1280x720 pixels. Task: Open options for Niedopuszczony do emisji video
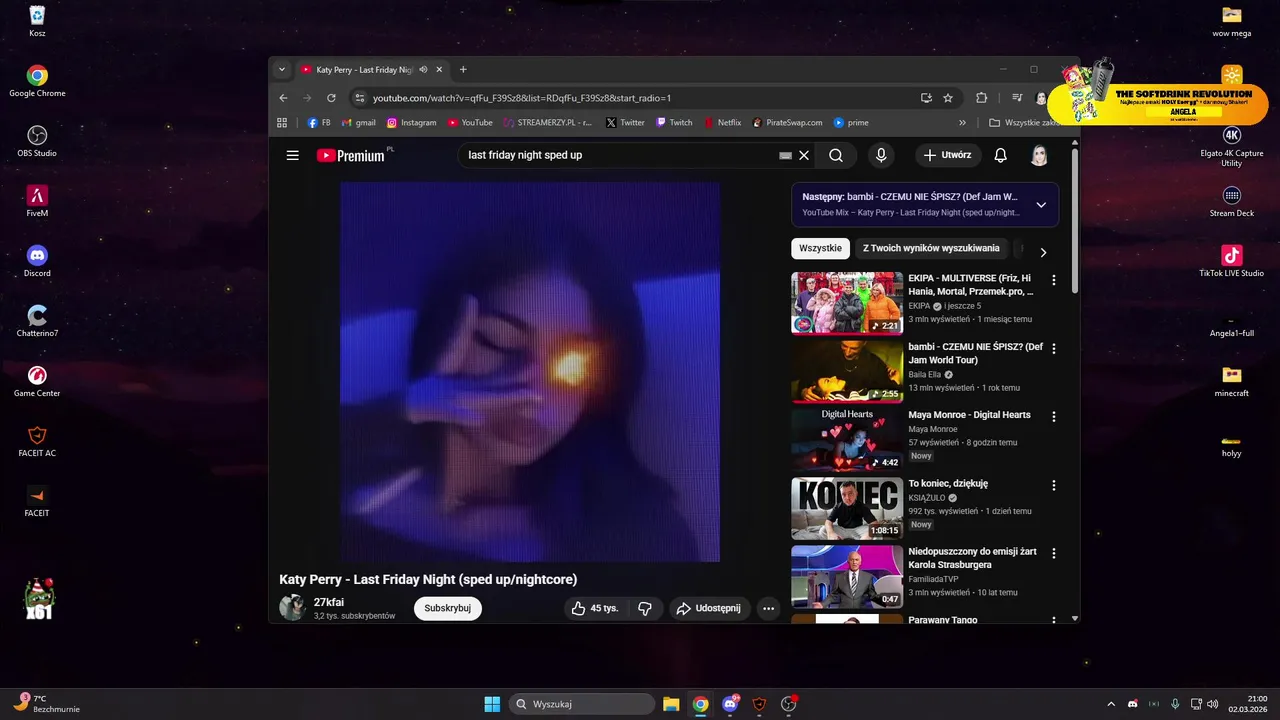pos(1053,553)
